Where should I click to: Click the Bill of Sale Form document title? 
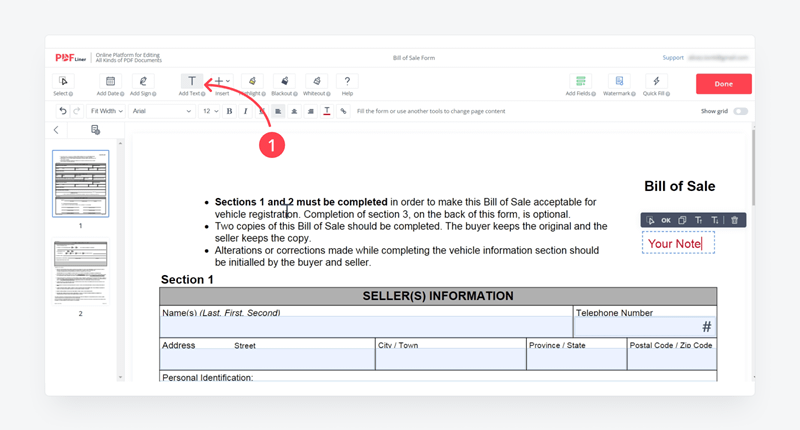click(414, 58)
